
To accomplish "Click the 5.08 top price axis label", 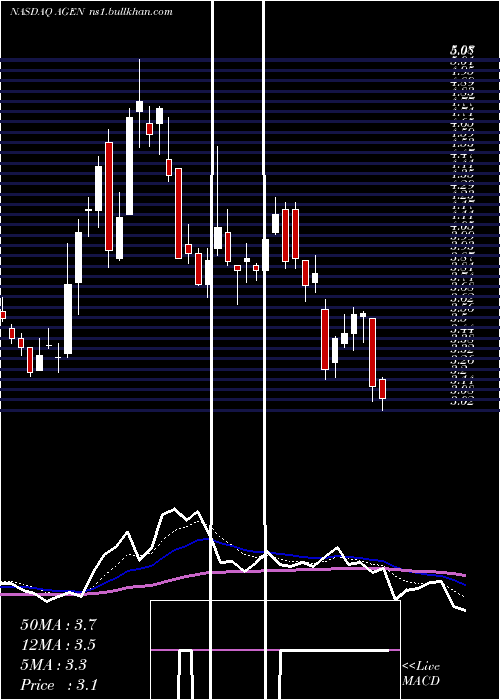I will [x=462, y=50].
